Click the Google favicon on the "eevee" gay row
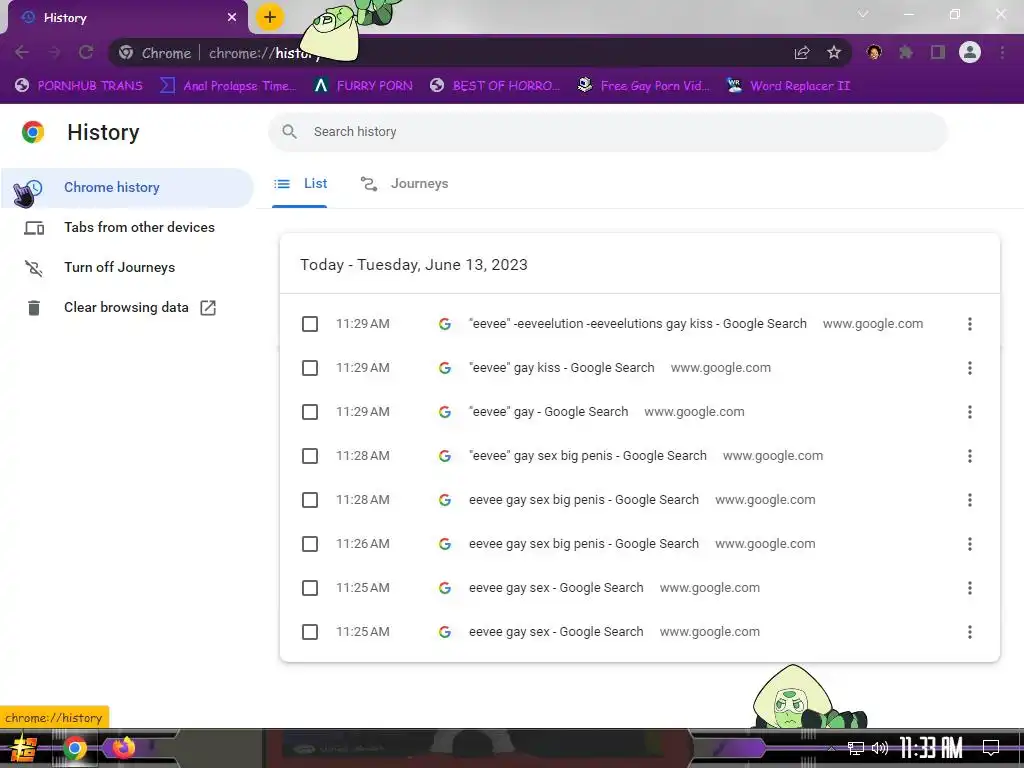Image resolution: width=1024 pixels, height=768 pixels. coord(445,412)
